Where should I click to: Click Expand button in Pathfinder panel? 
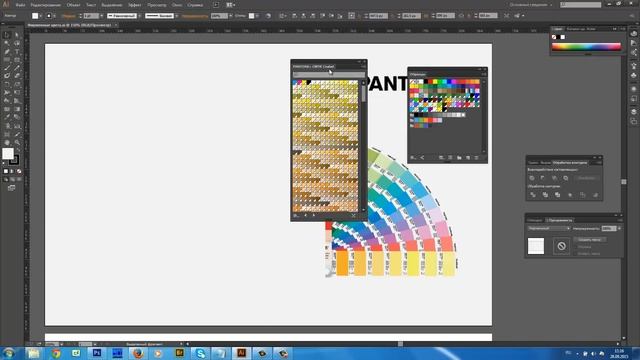[586, 178]
